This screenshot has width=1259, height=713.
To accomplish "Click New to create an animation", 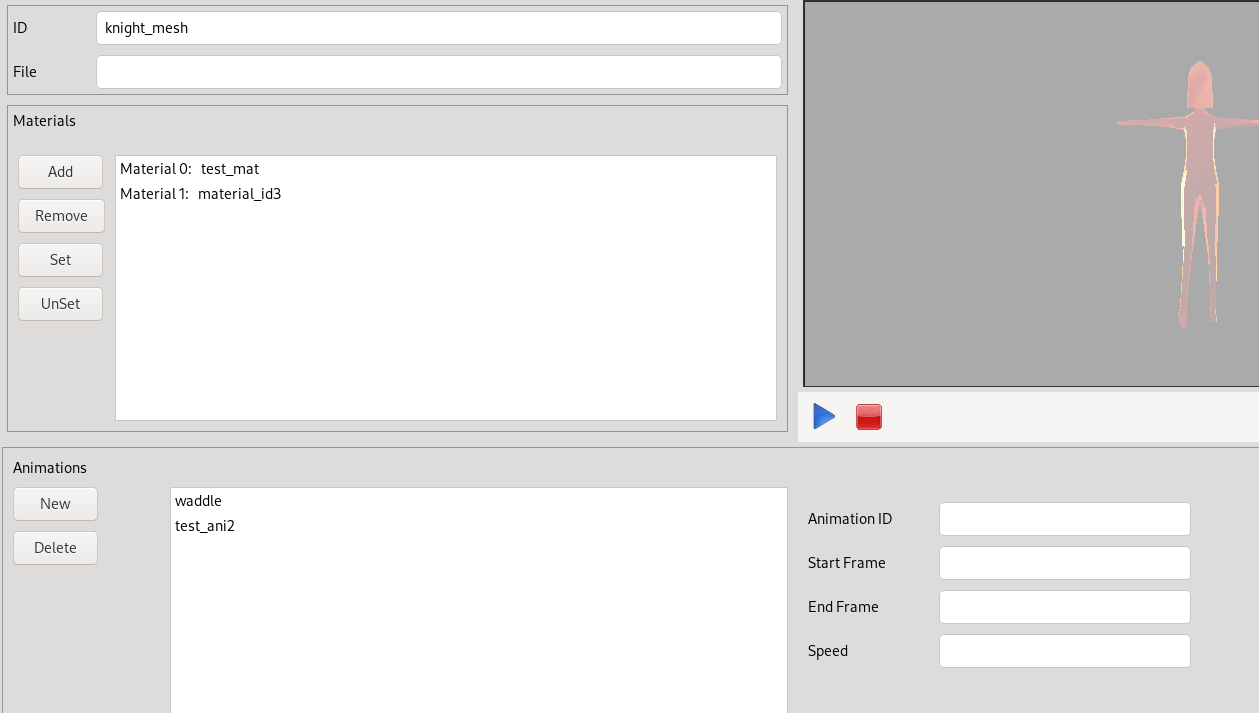I will click(55, 504).
